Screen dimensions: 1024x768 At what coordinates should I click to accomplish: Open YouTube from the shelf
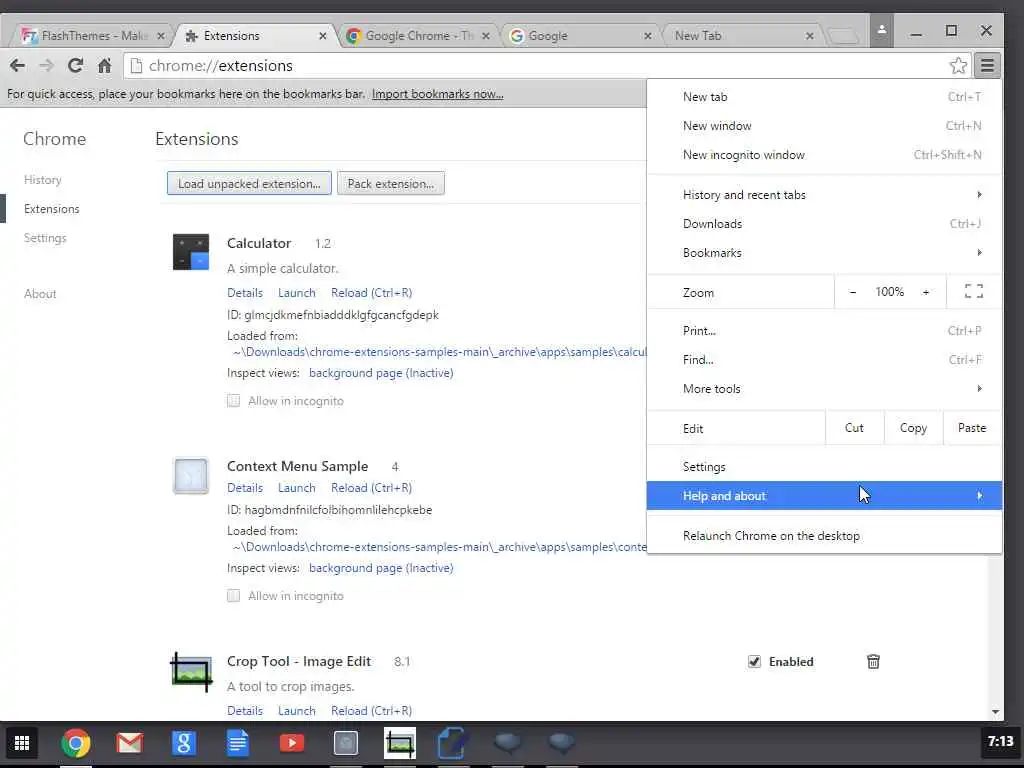pyautogui.click(x=292, y=743)
